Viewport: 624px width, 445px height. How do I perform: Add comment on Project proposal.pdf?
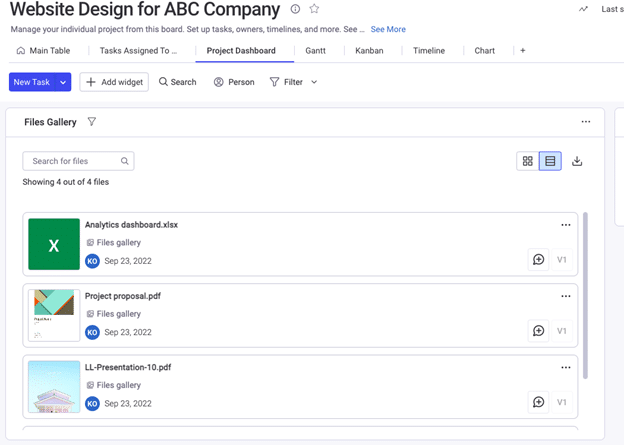pos(538,331)
